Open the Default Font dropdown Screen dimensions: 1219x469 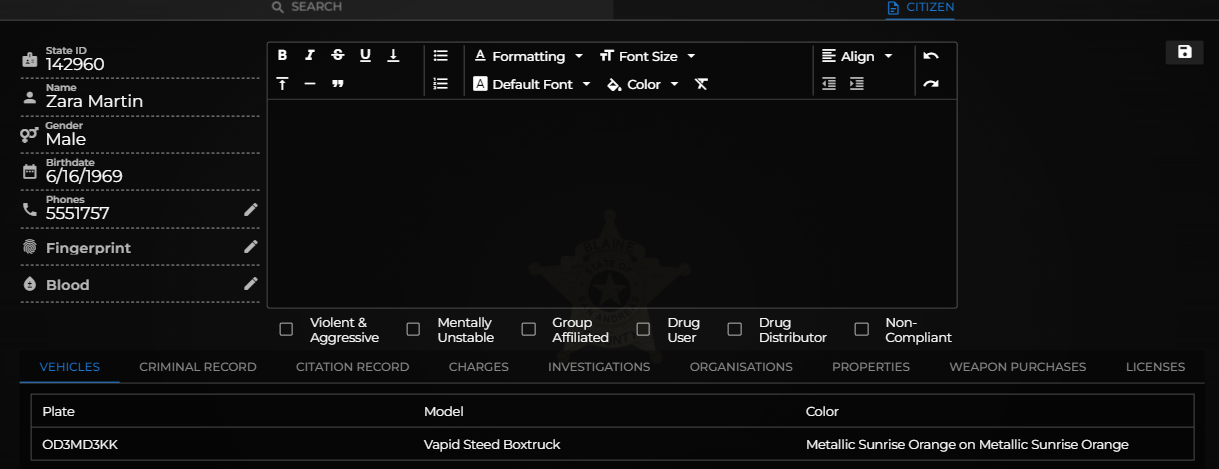[532, 84]
